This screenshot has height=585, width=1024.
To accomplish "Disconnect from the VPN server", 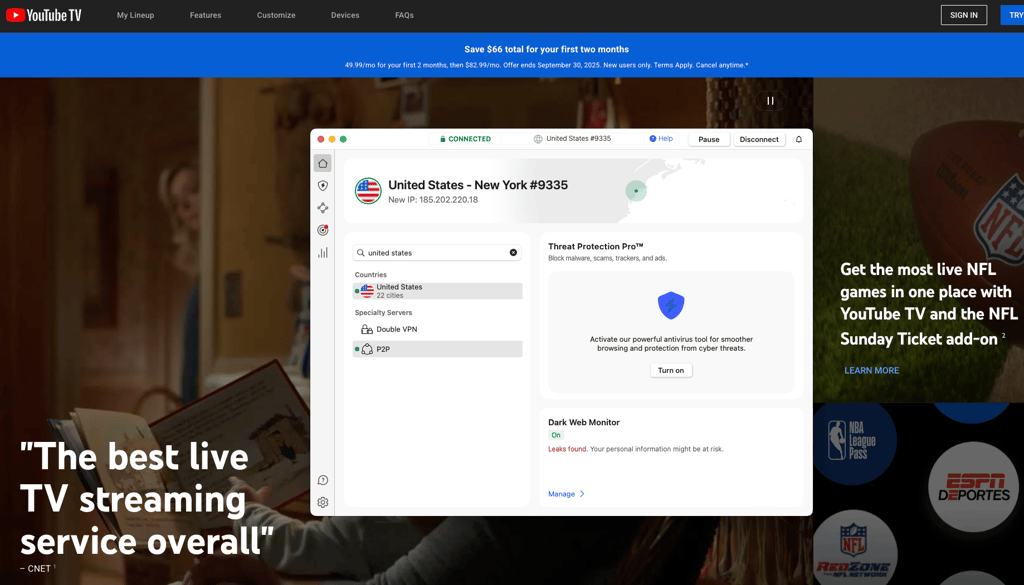I will [759, 139].
